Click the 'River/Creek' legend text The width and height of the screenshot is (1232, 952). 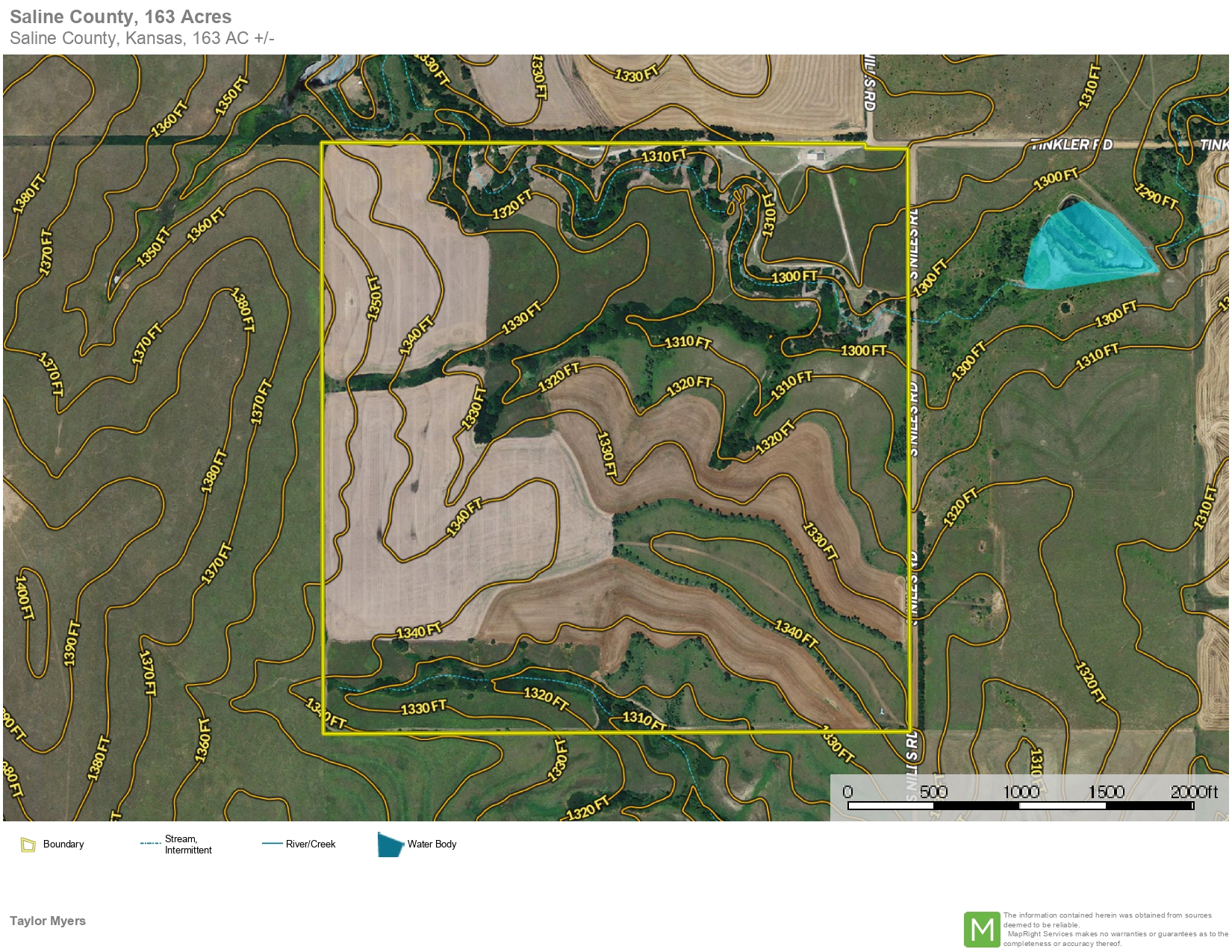click(311, 844)
